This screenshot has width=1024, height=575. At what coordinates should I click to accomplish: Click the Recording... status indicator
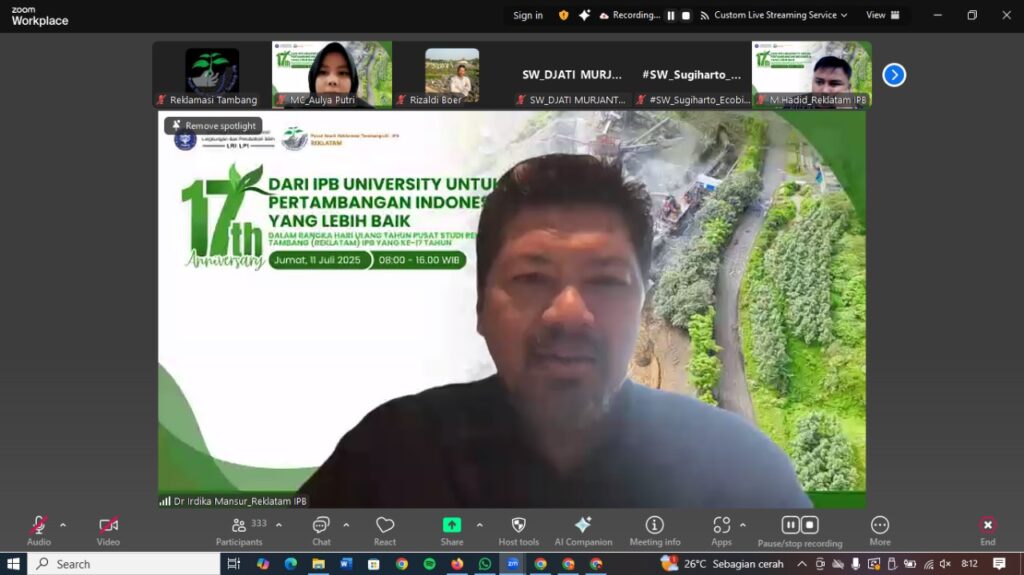(630, 15)
